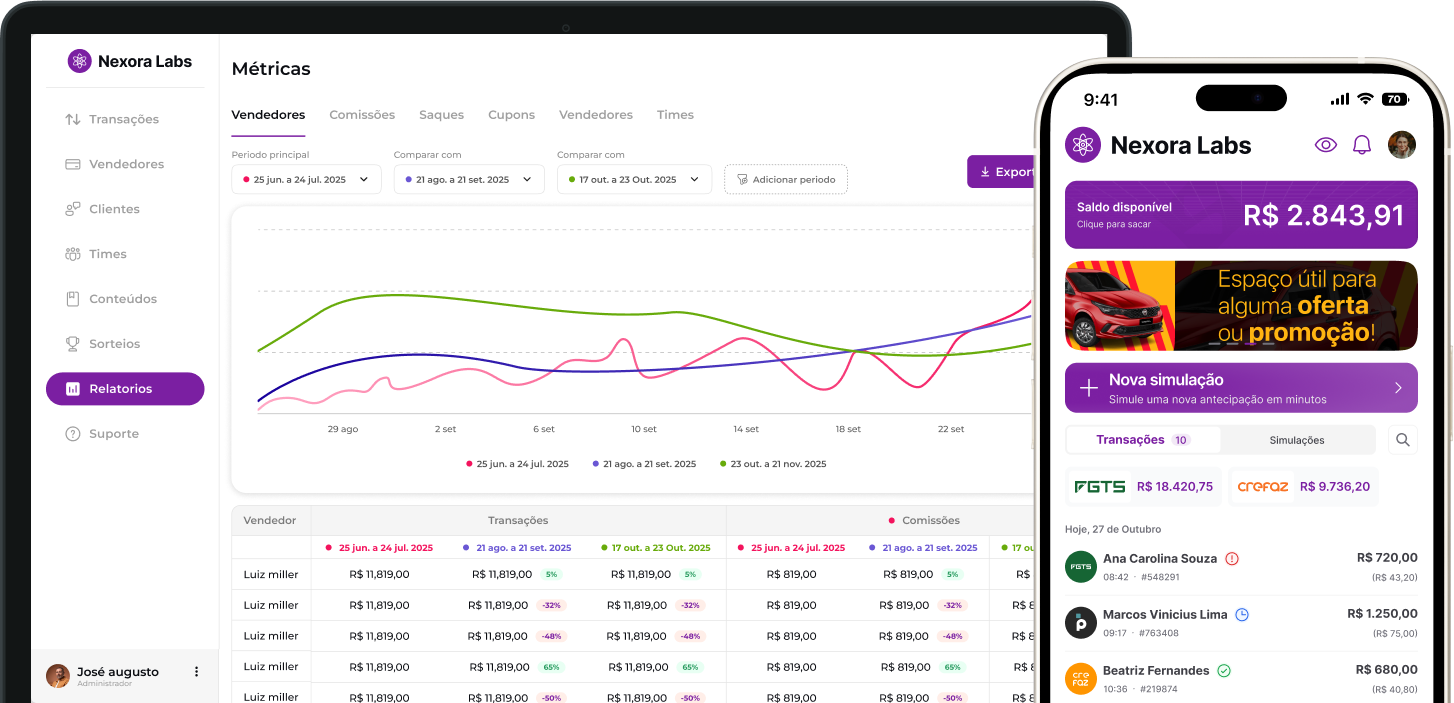Click the red alert icon next to Ana Carolina Souza
Viewport: 1454px width, 703px height.
(x=1232, y=559)
